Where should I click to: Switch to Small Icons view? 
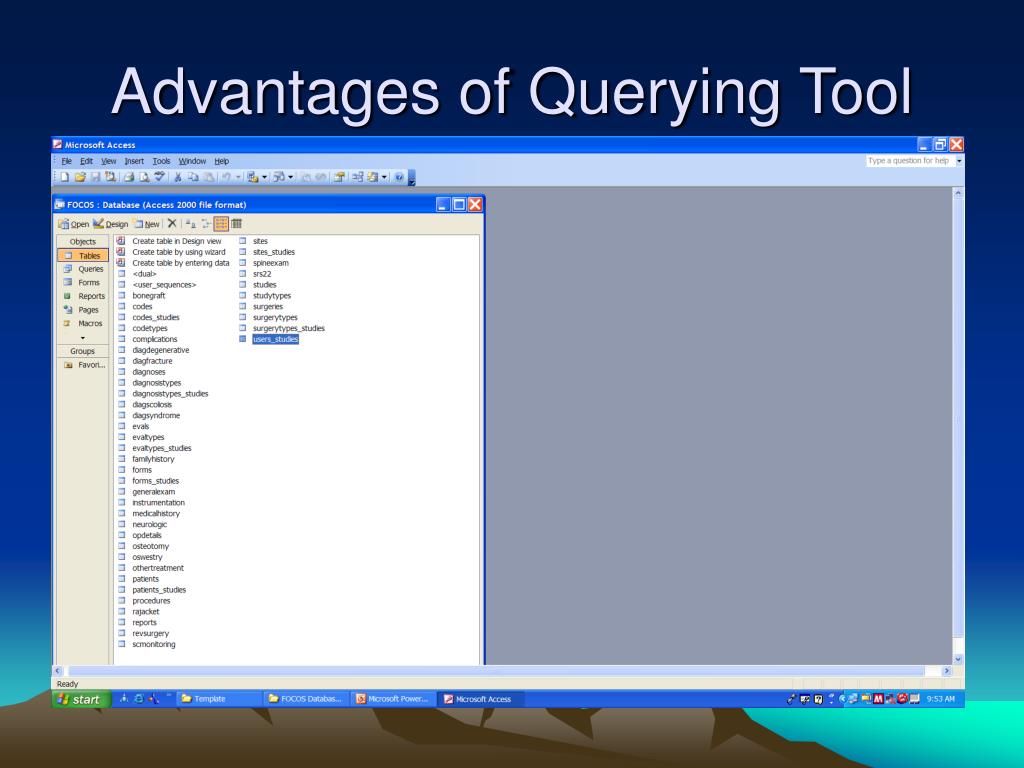pos(206,223)
